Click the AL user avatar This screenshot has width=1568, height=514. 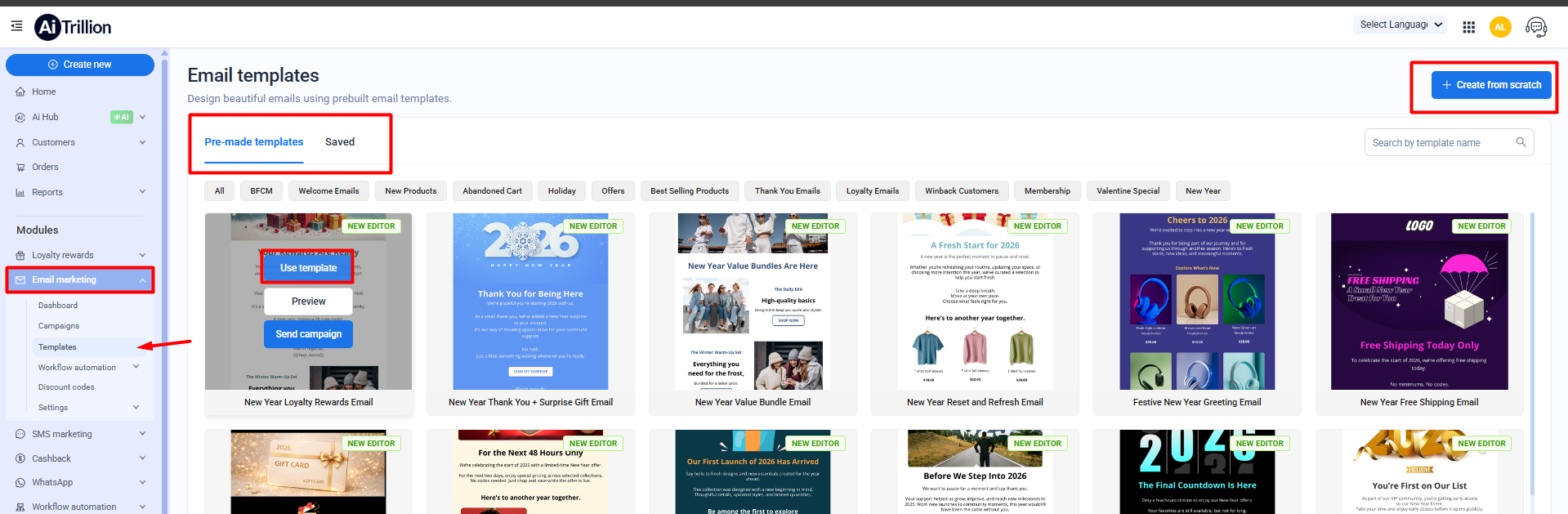[1499, 27]
